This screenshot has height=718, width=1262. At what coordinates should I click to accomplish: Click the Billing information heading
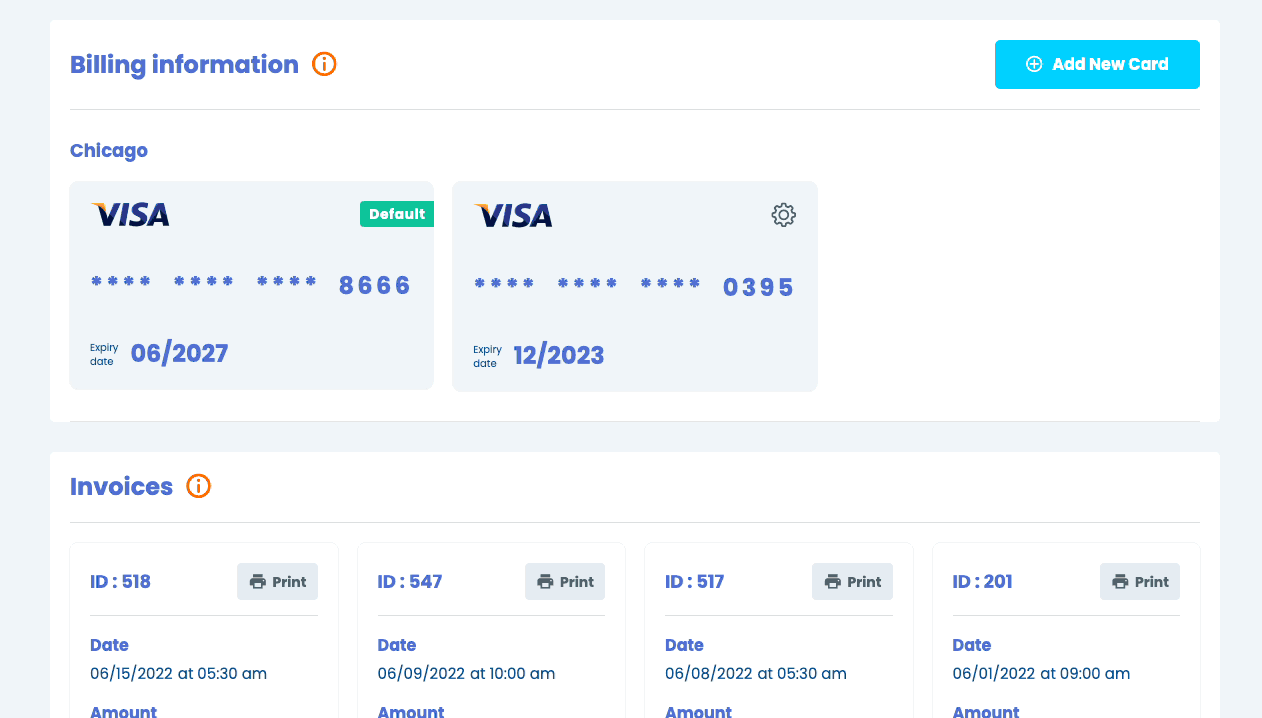(x=184, y=65)
